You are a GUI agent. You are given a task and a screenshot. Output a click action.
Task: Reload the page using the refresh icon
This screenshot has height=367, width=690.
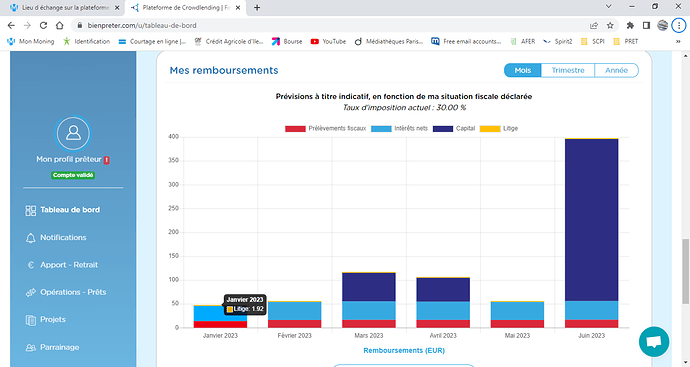[43, 26]
